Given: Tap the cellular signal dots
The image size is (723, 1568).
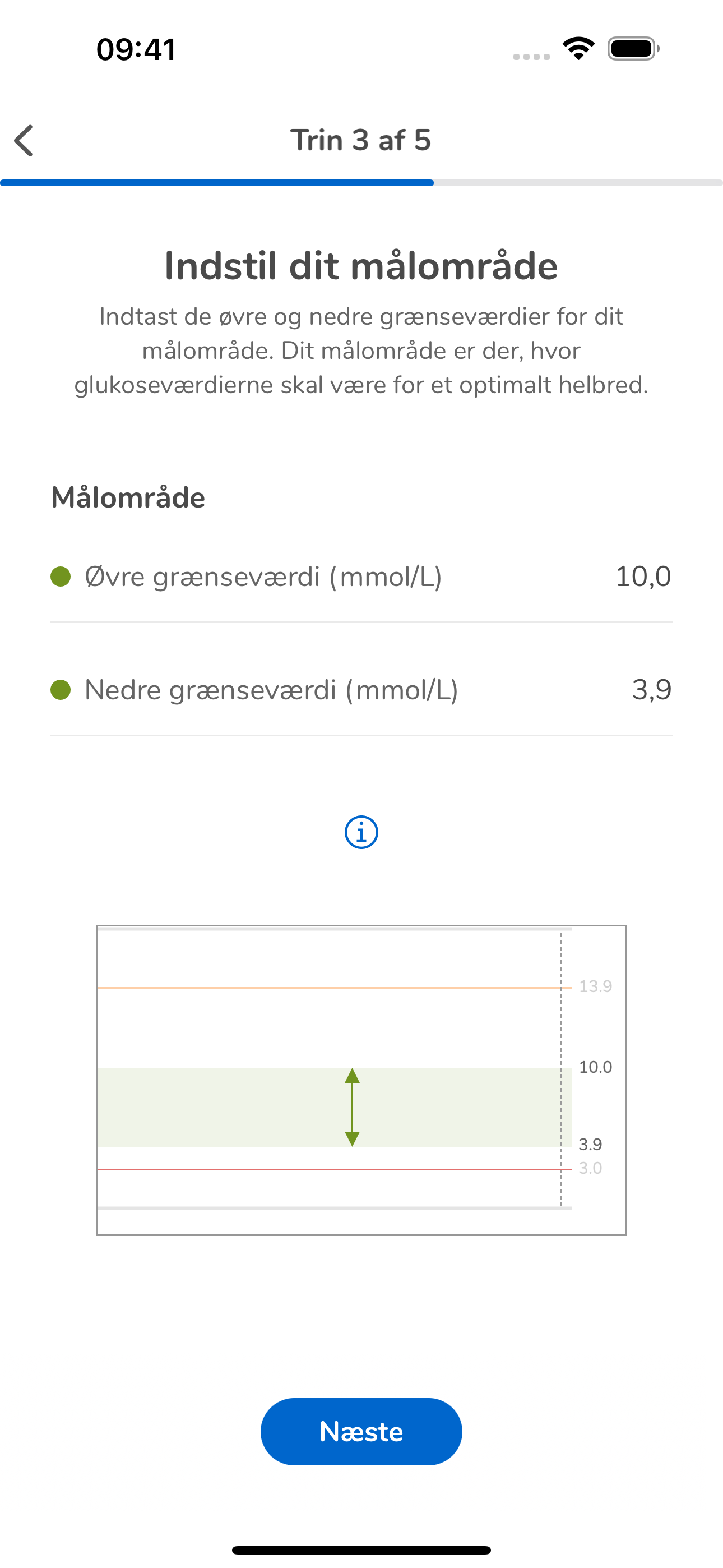Looking at the screenshot, I should [531, 57].
